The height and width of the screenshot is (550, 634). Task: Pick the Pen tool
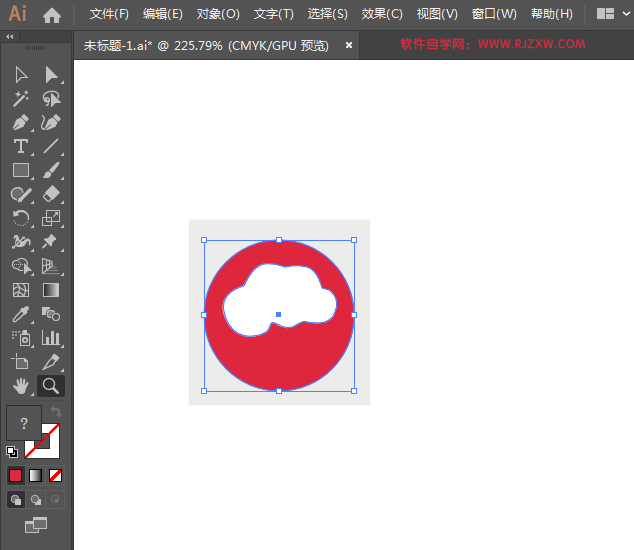point(21,123)
